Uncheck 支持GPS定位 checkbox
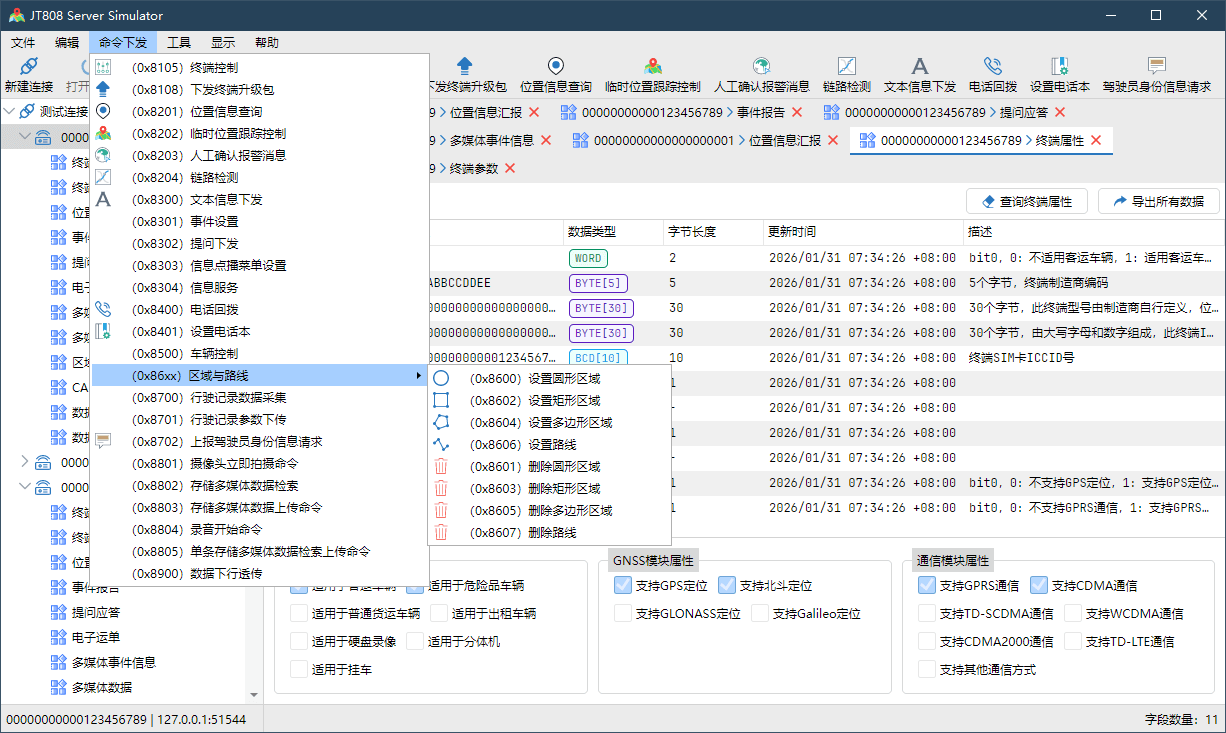Image resolution: width=1226 pixels, height=733 pixels. coord(623,586)
